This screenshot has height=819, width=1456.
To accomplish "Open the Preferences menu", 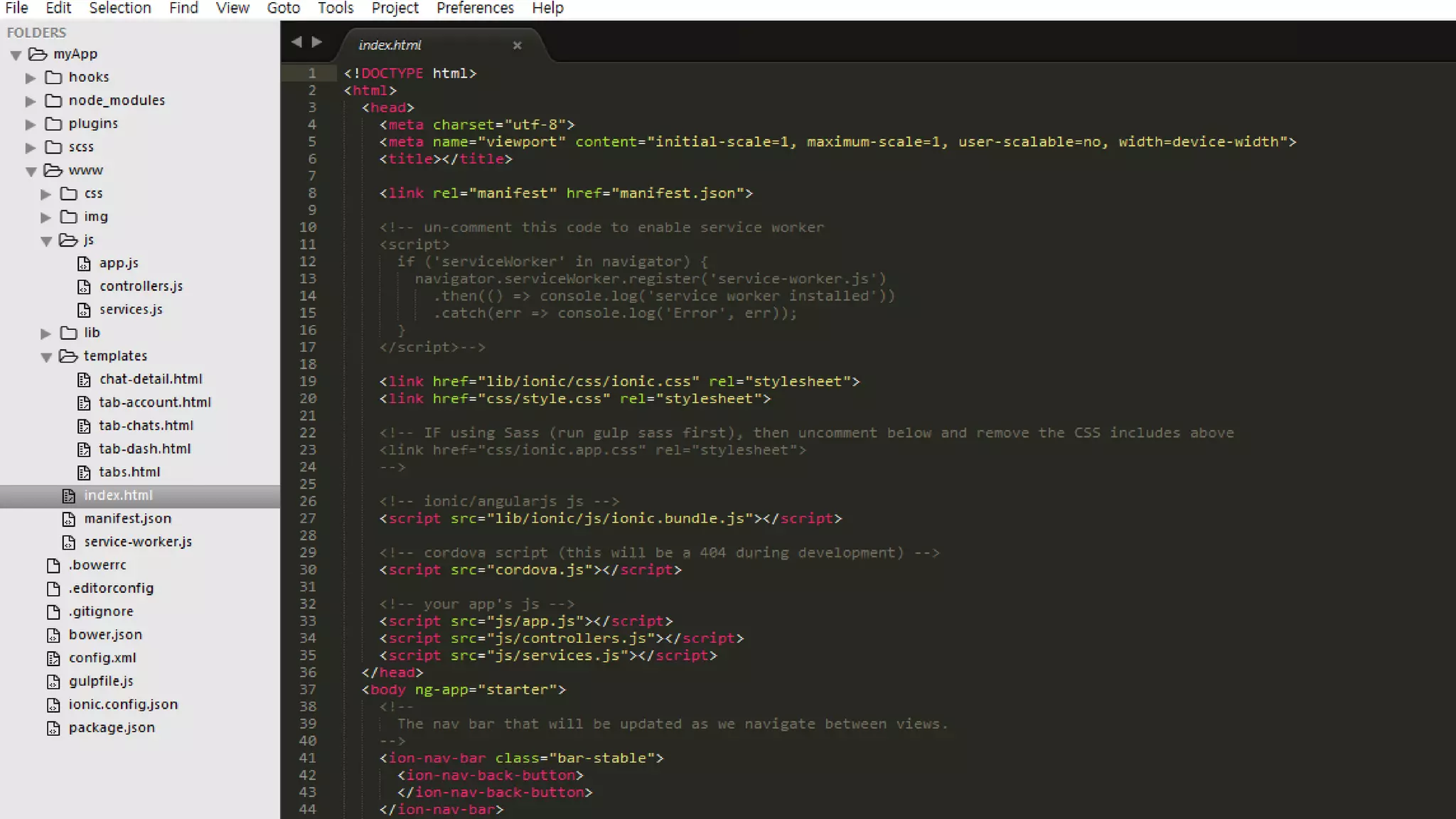I will tap(474, 9).
